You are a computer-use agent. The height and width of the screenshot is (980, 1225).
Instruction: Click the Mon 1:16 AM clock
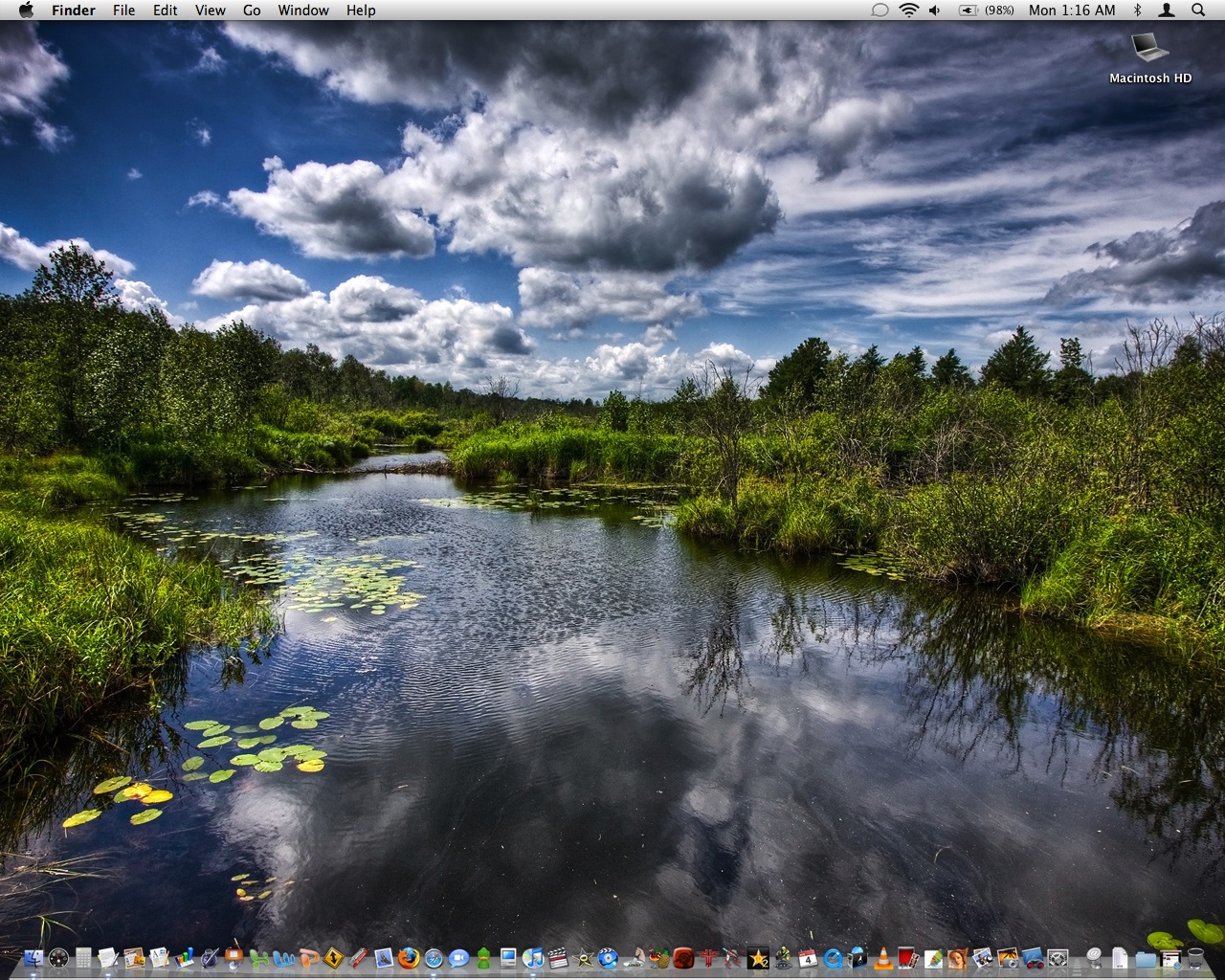pos(1072,11)
